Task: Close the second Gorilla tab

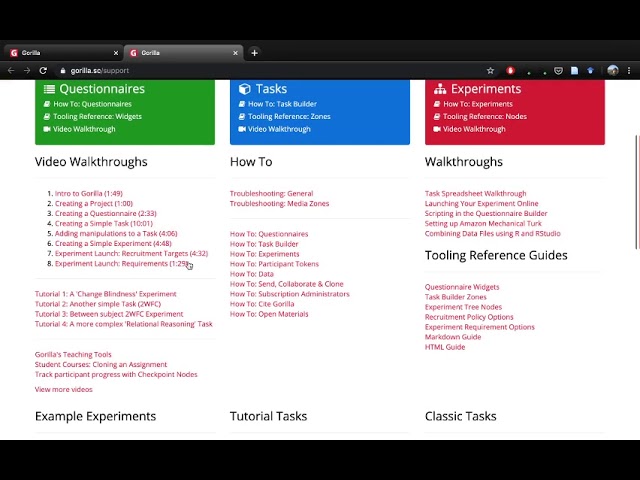Action: (x=235, y=53)
